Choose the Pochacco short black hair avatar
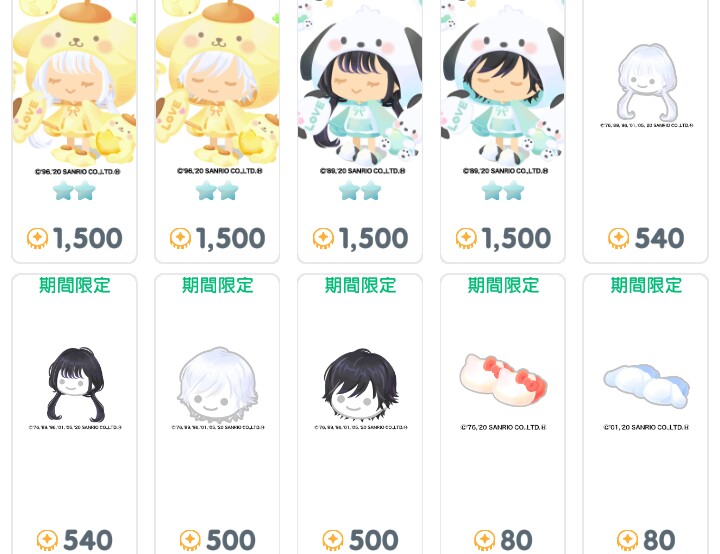720x554 pixels. (x=503, y=83)
